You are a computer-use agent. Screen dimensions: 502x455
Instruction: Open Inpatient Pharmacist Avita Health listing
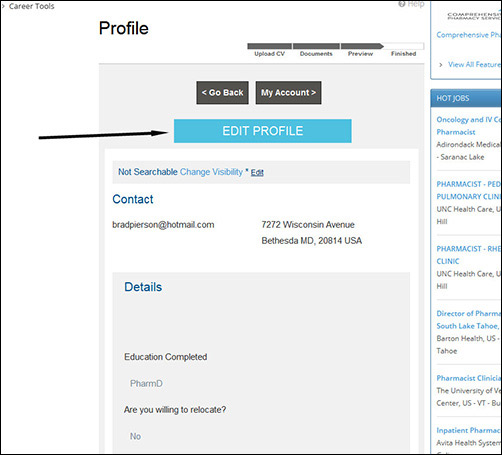[x=468, y=430]
